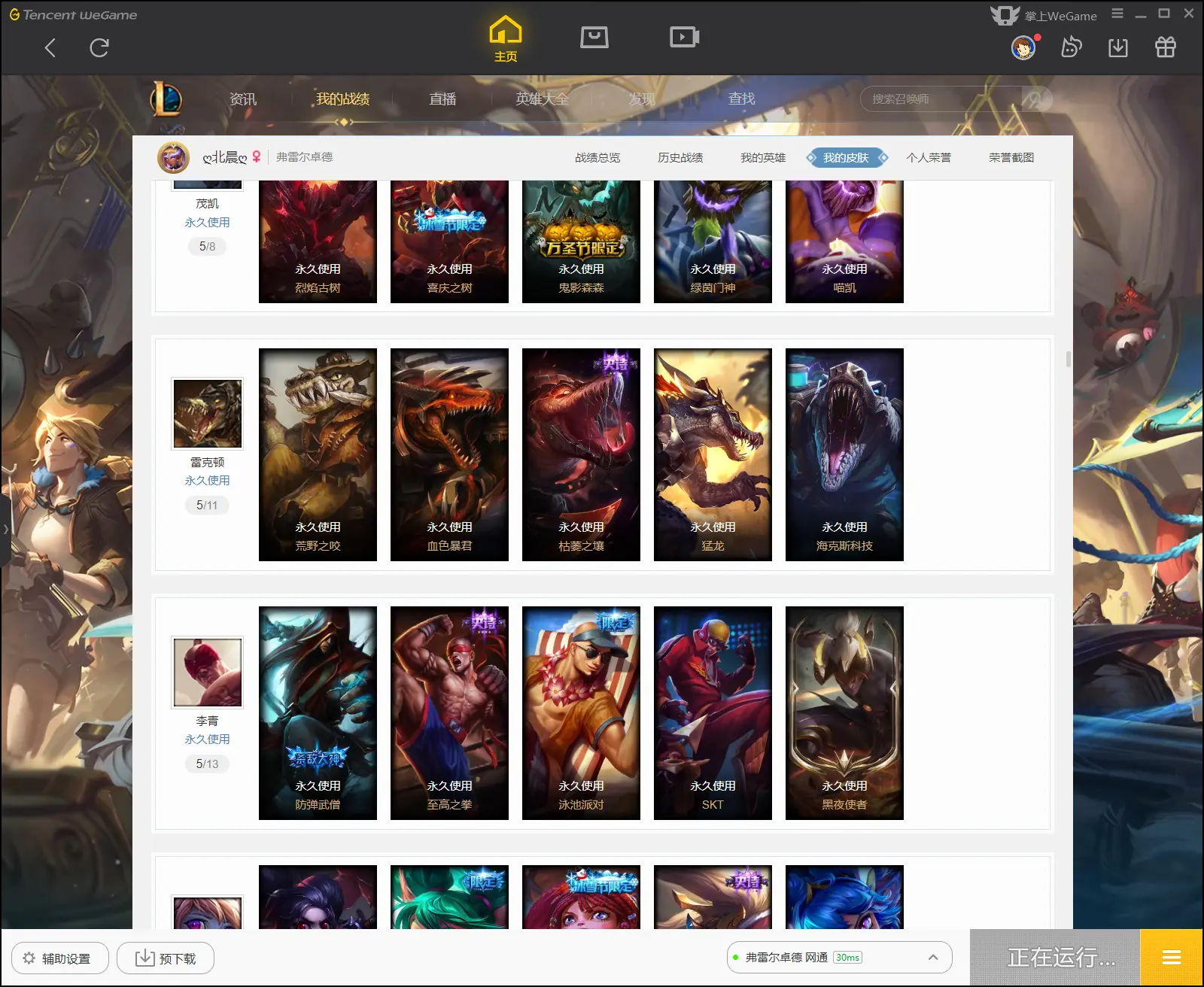
Task: Open the download manager icon
Action: [x=1118, y=47]
